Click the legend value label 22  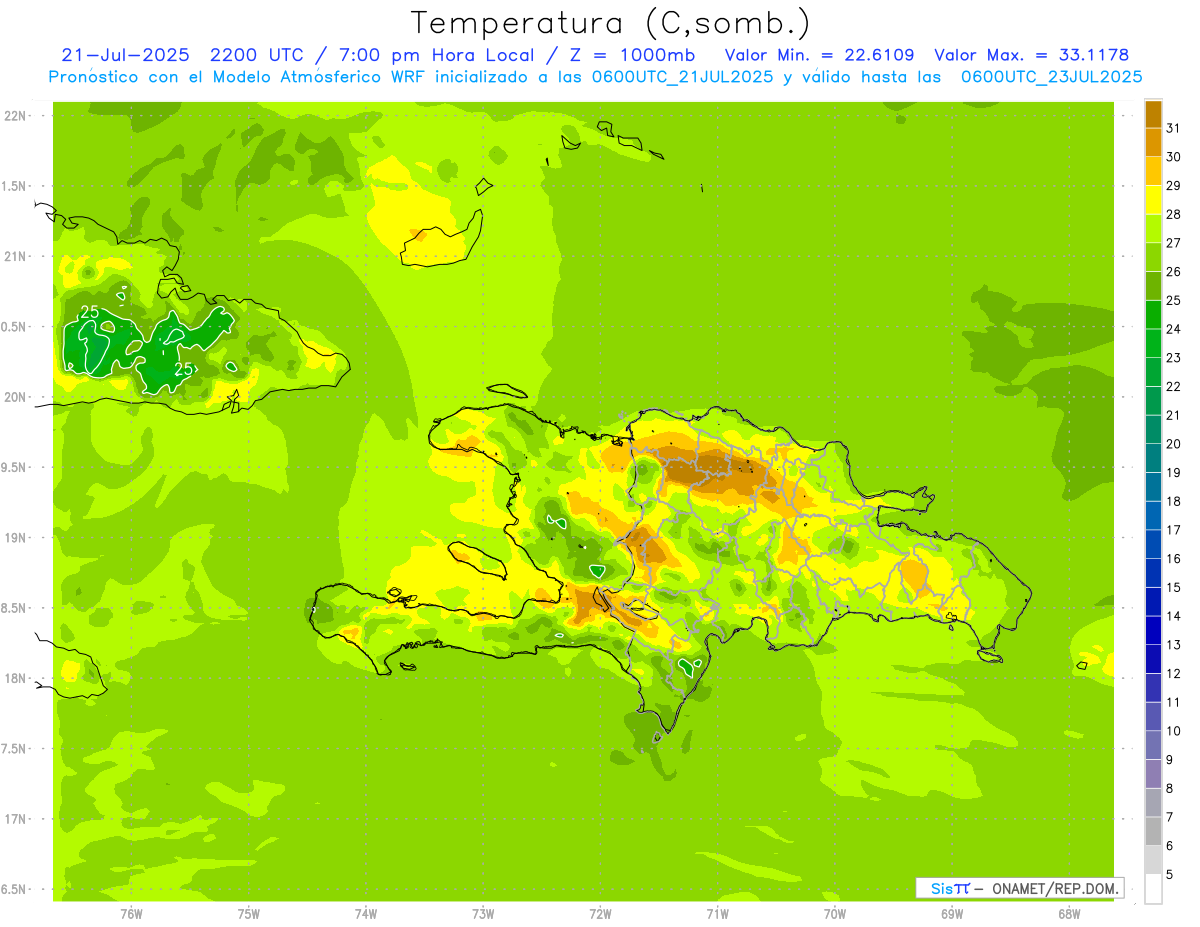(x=1173, y=386)
